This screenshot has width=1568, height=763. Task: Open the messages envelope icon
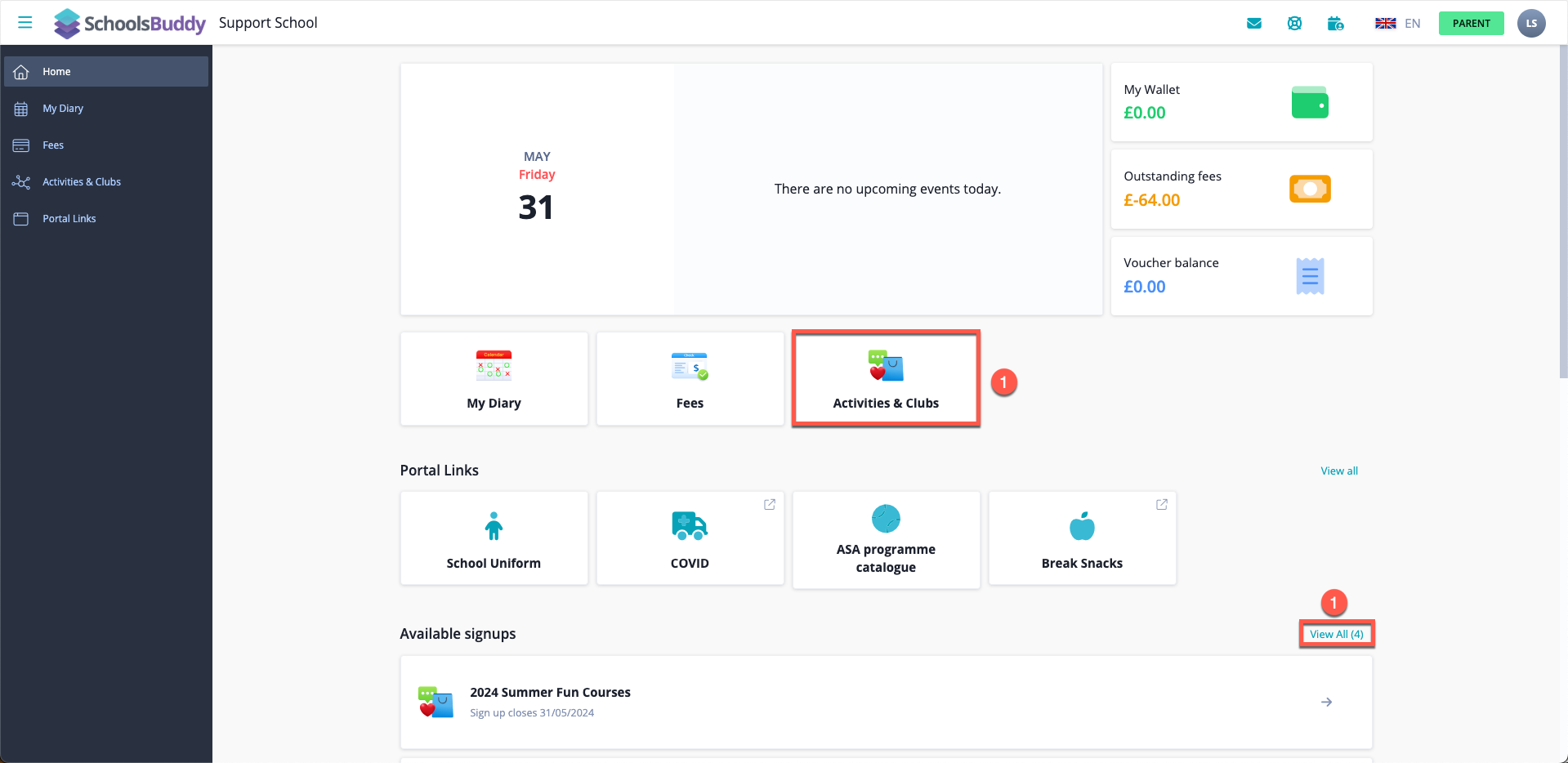(1254, 24)
